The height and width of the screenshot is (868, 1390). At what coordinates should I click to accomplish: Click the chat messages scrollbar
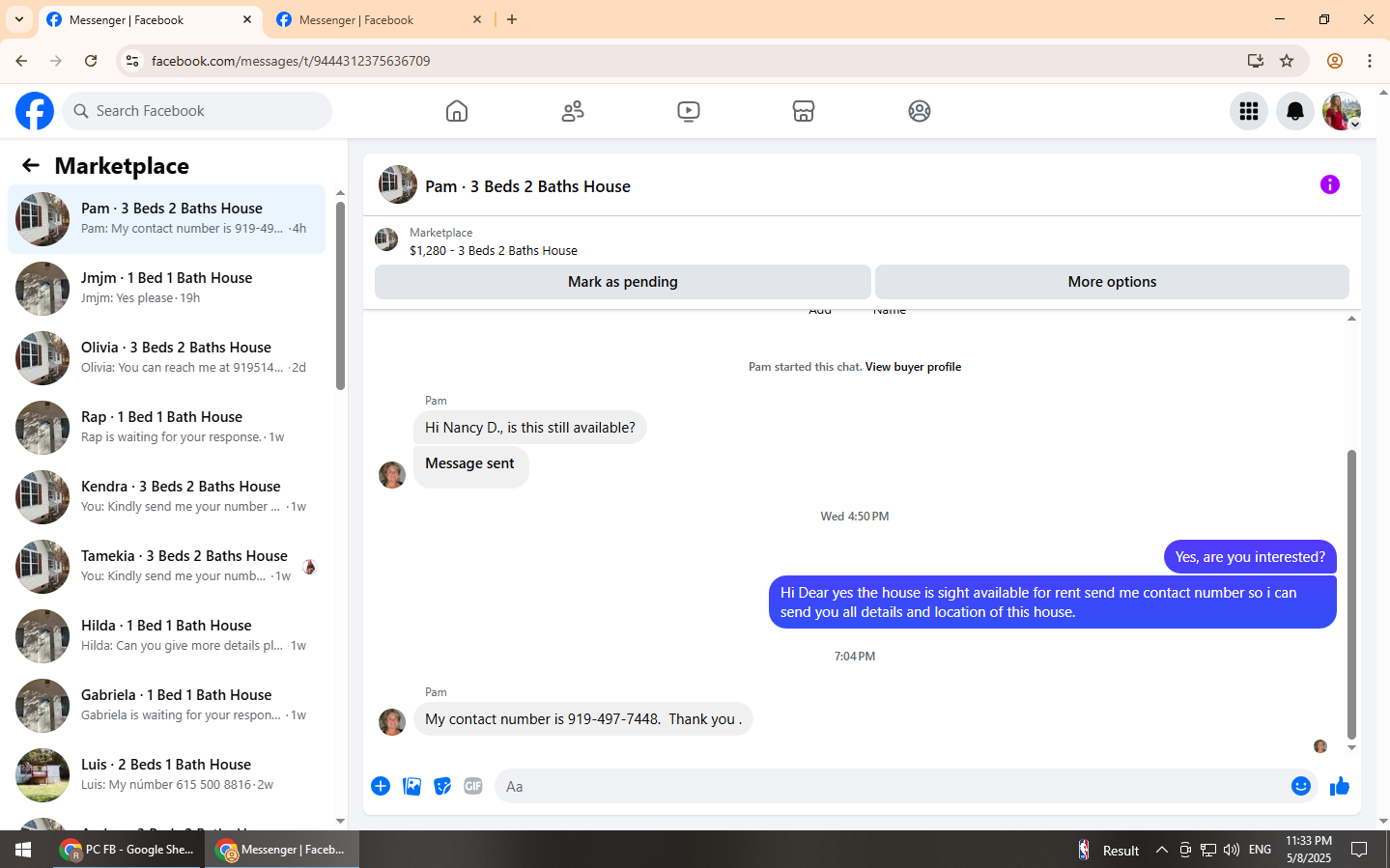1351,594
